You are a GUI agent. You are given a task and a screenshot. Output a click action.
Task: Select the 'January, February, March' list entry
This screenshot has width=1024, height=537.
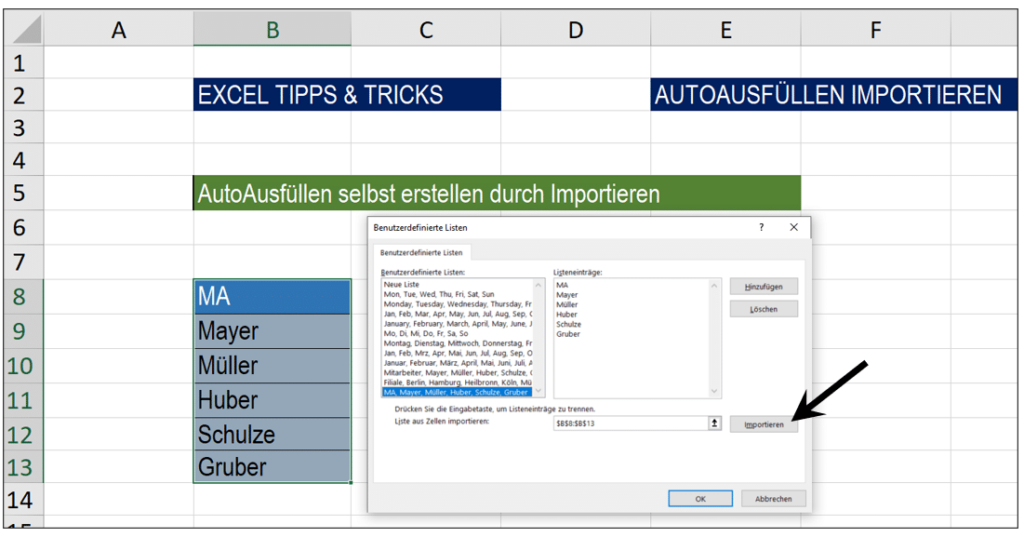458,323
